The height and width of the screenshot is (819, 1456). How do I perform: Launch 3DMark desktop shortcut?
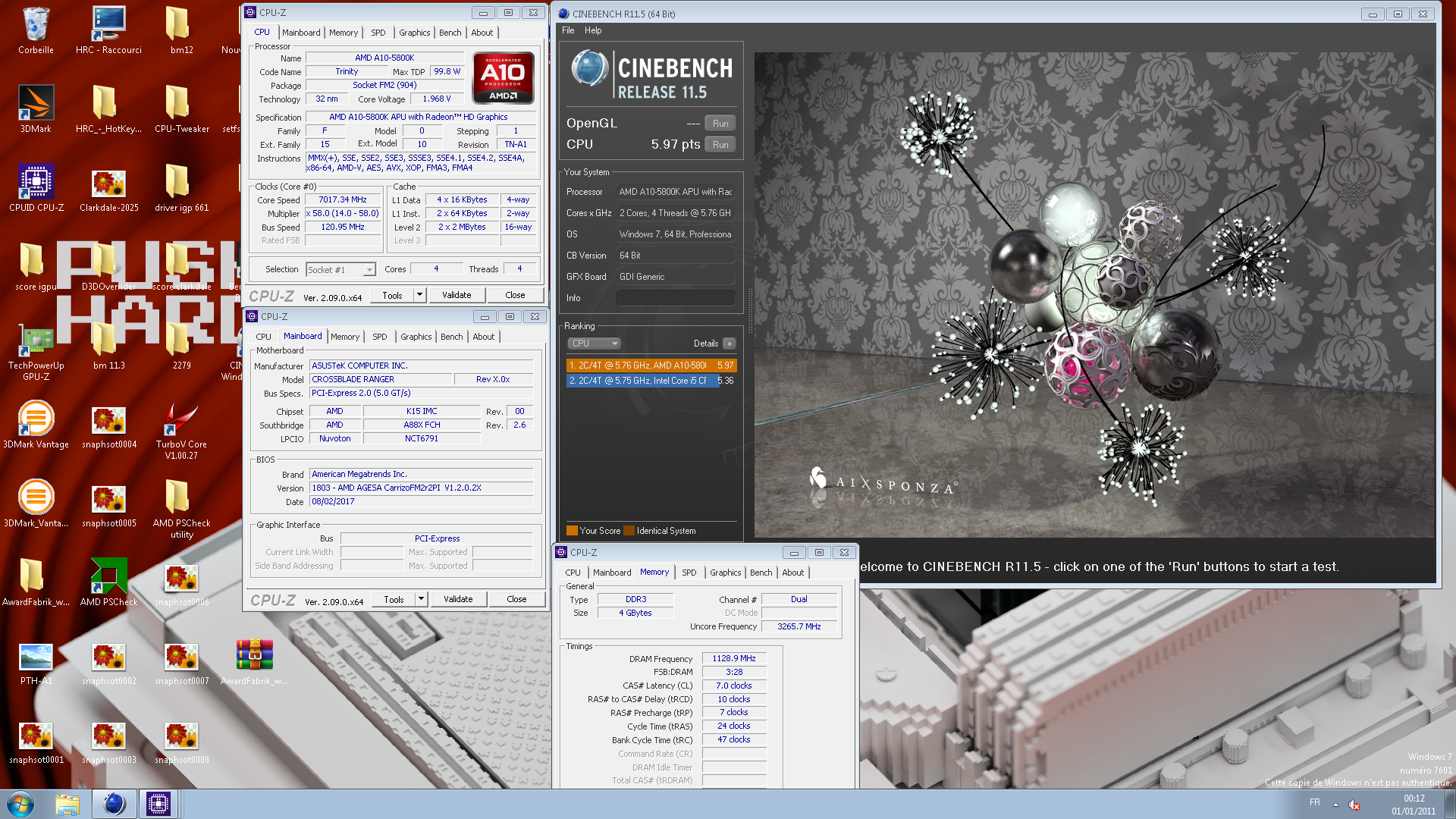36,109
